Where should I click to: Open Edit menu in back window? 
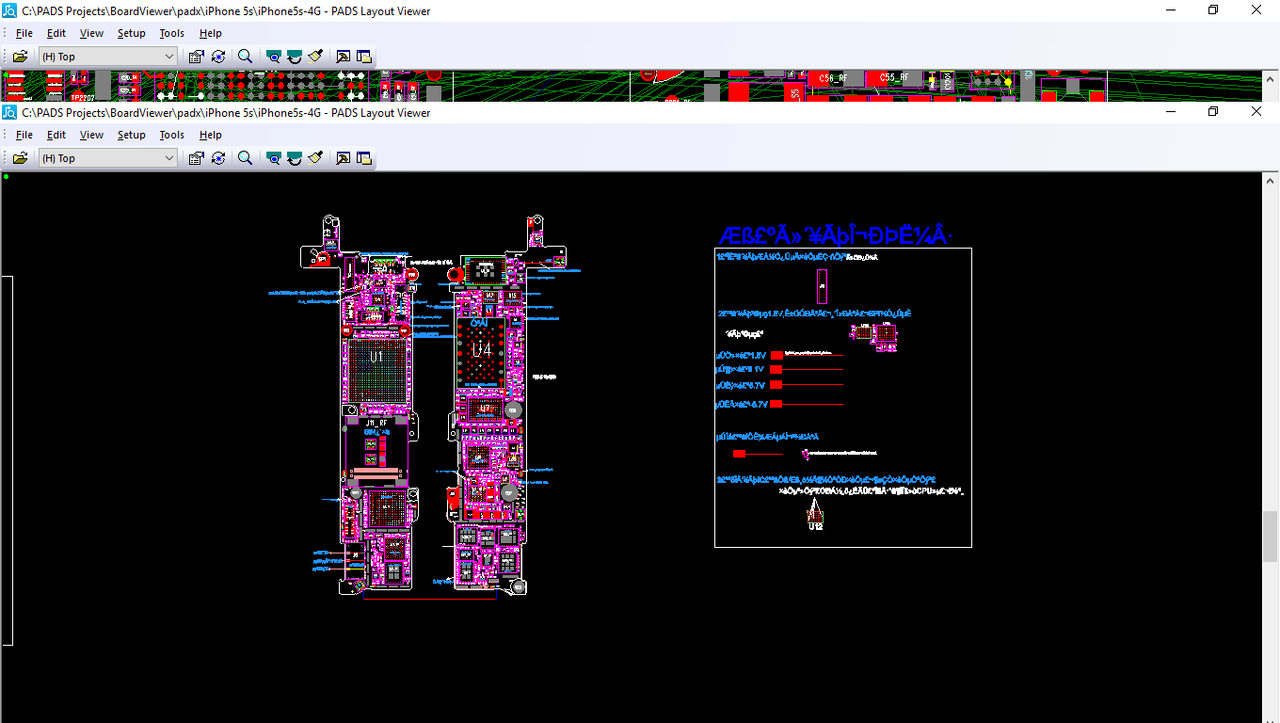point(56,33)
